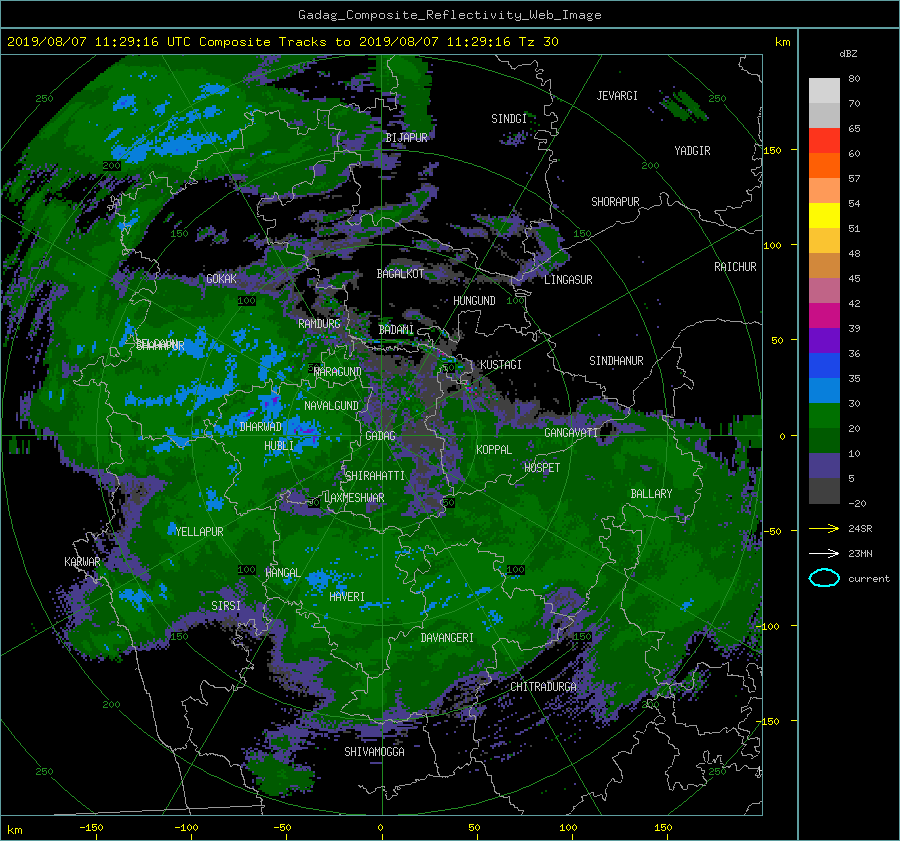The height and width of the screenshot is (841, 900).
Task: Click the Gadag_Composite_Reflectivity_Web_Image title
Action: 449,15
